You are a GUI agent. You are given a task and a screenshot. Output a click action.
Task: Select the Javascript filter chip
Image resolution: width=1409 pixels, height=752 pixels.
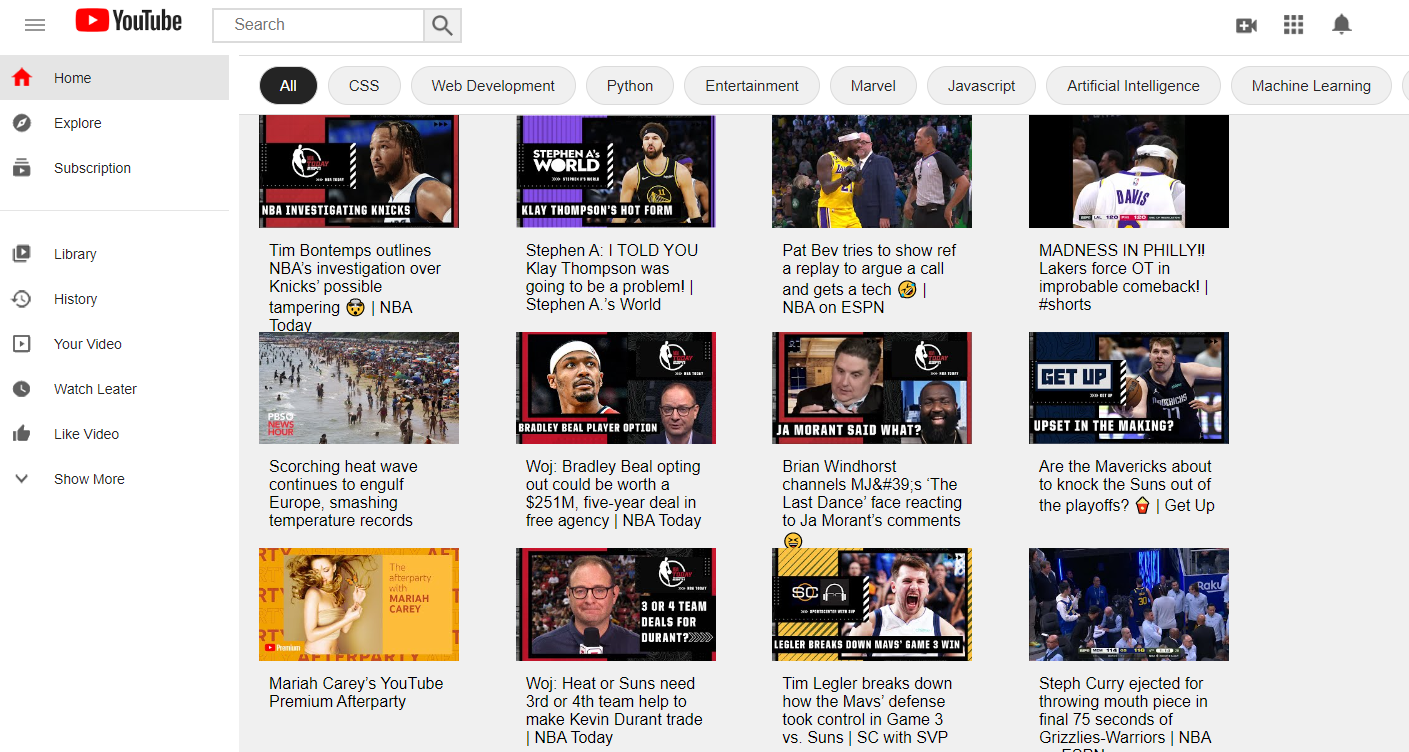click(981, 86)
